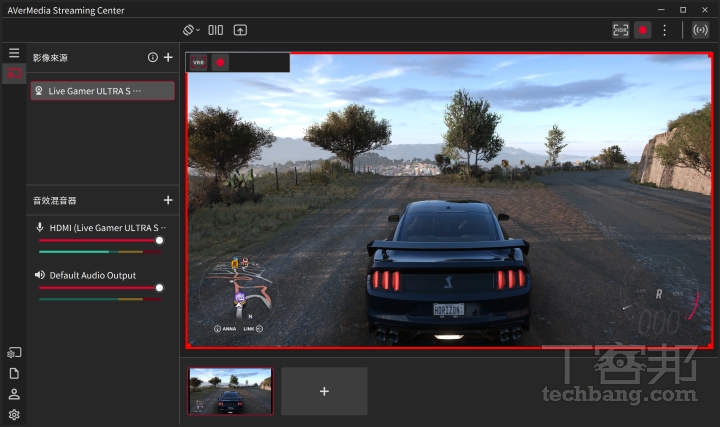Mute the Default Audio Output speaker
720x427 pixels.
click(40, 275)
